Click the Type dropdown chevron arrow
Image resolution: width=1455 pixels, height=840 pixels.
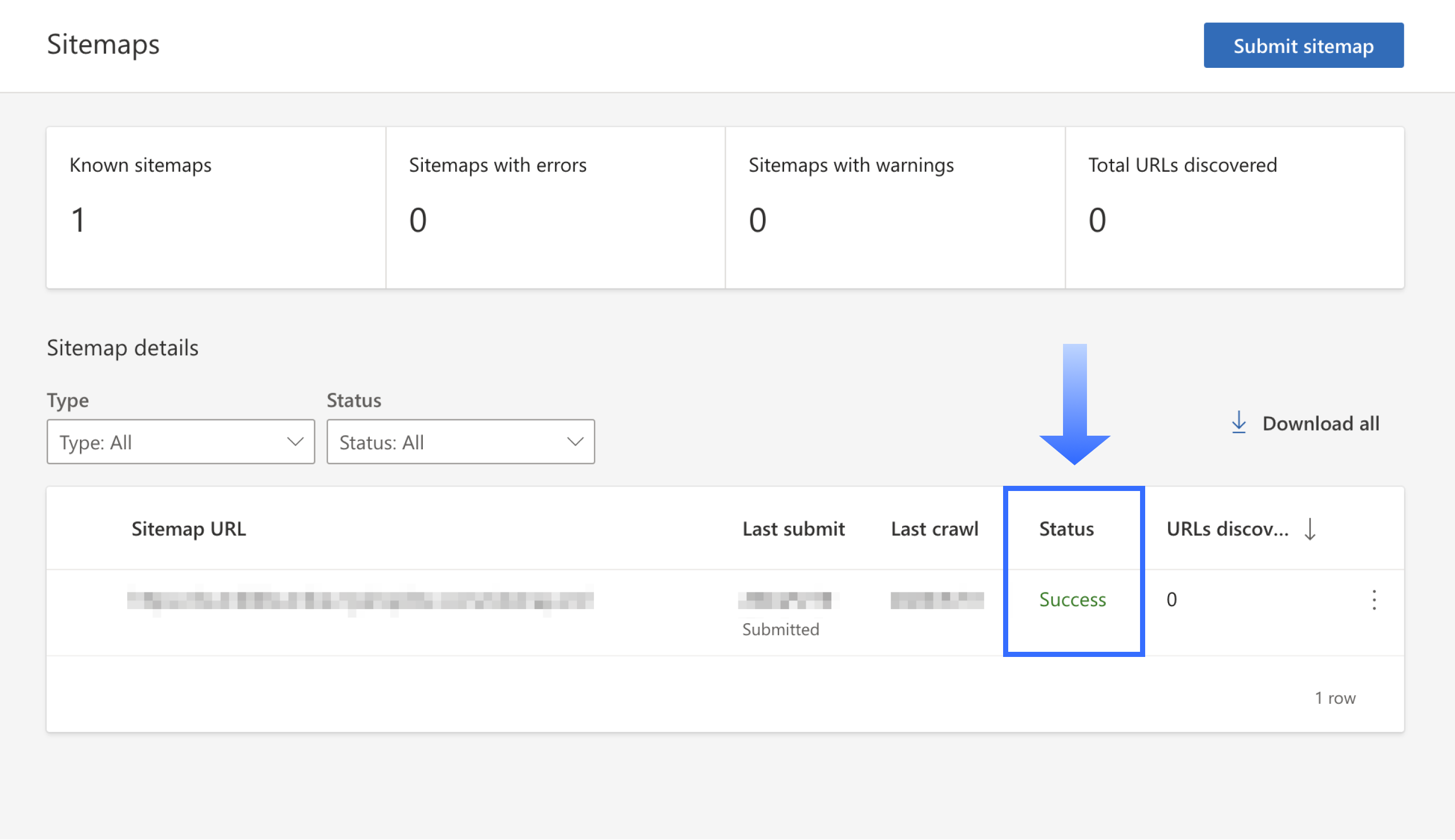click(295, 442)
